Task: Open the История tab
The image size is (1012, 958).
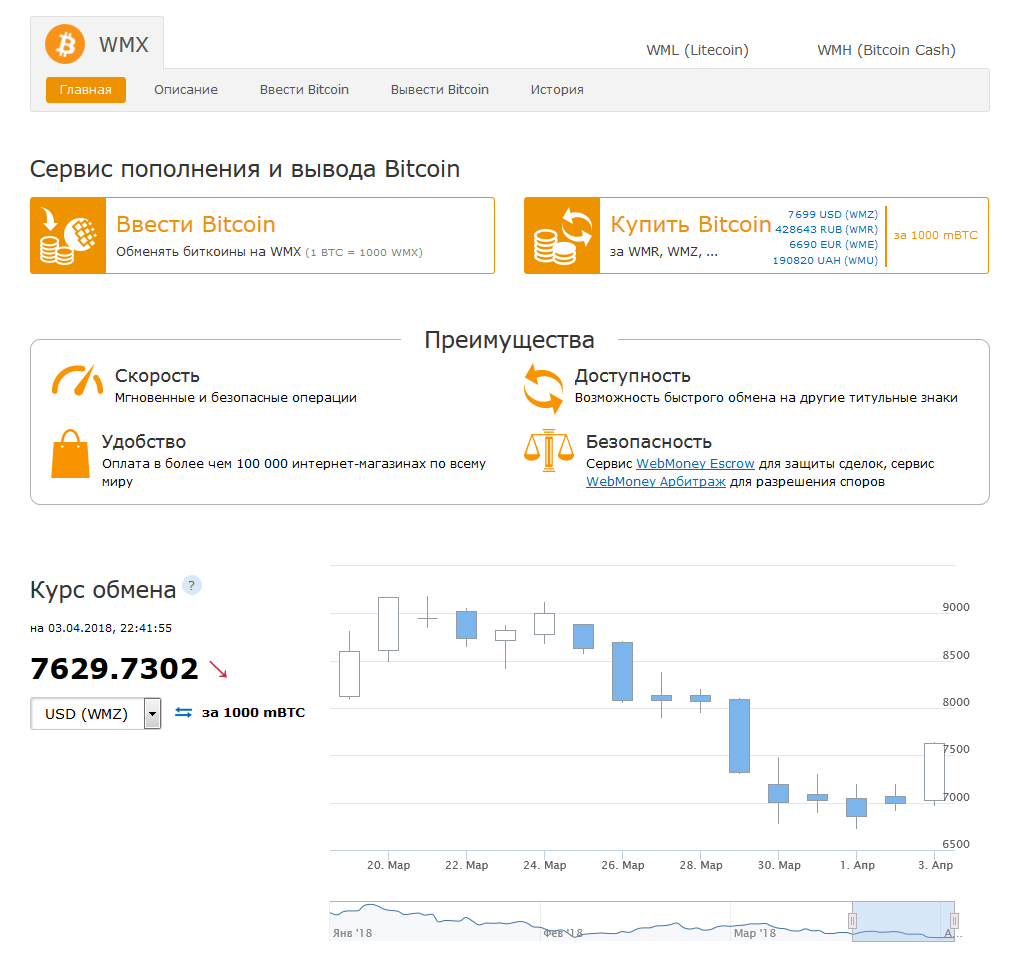Action: pyautogui.click(x=557, y=90)
